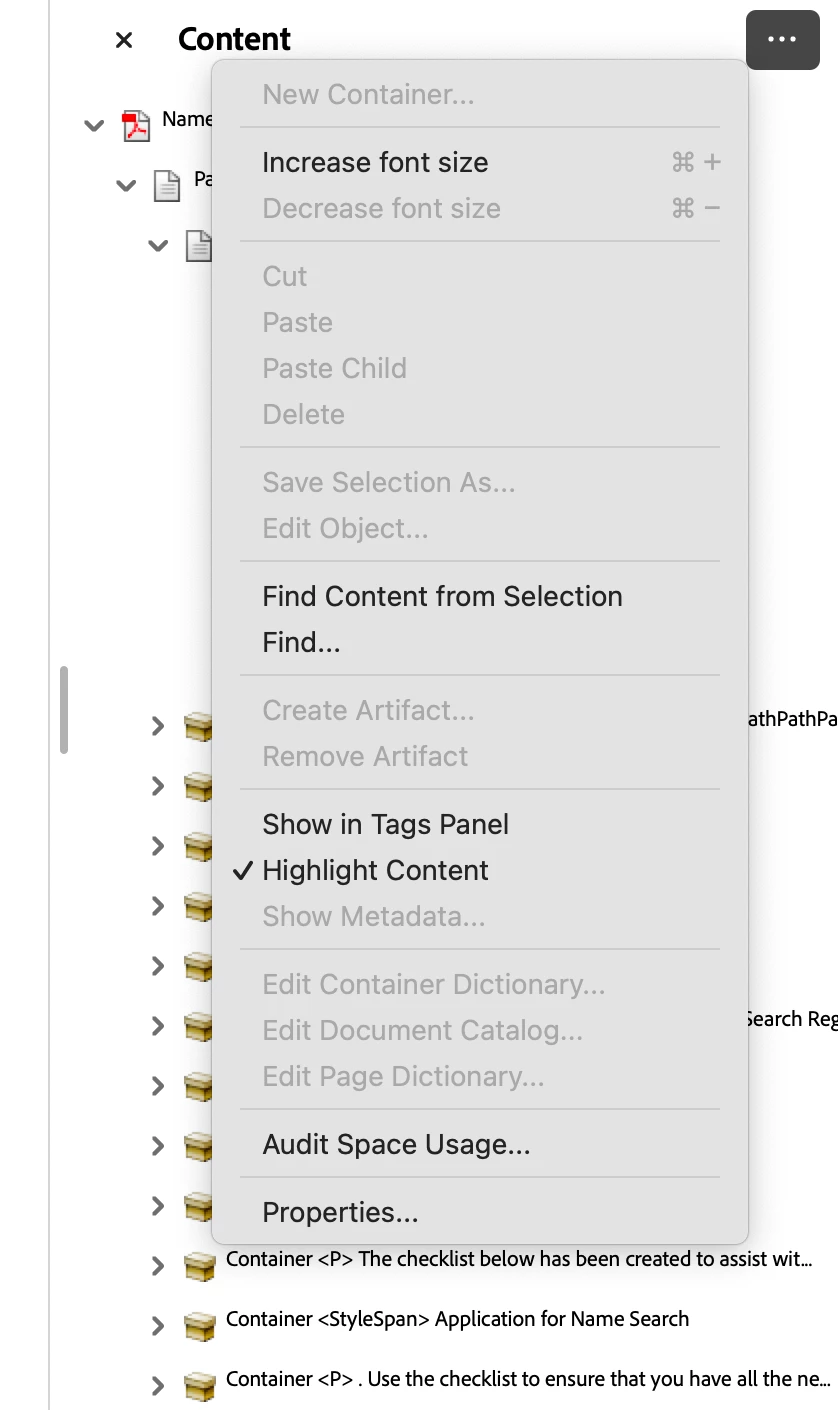Click the red PDF document icon

136,126
